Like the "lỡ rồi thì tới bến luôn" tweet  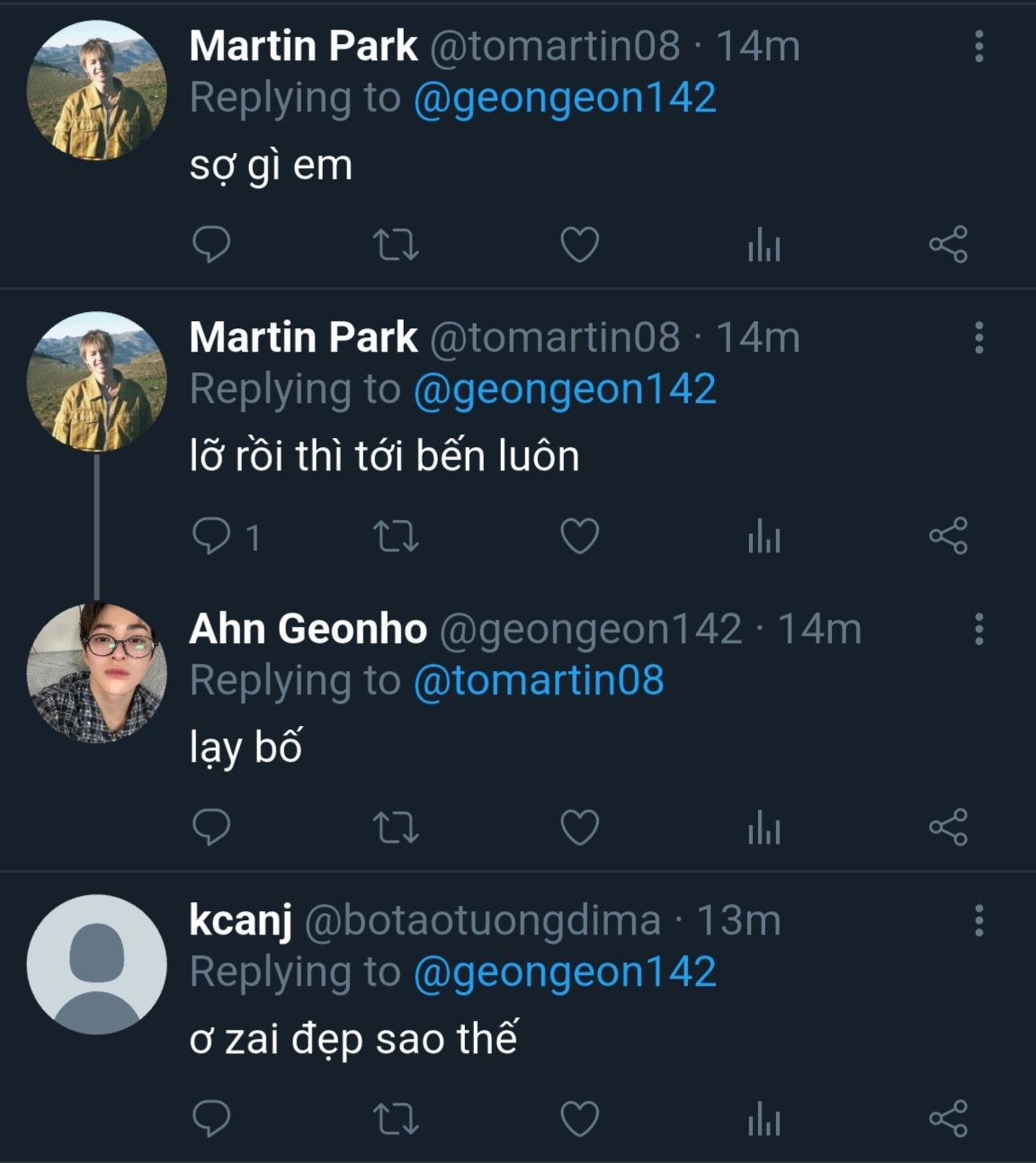pos(579,536)
